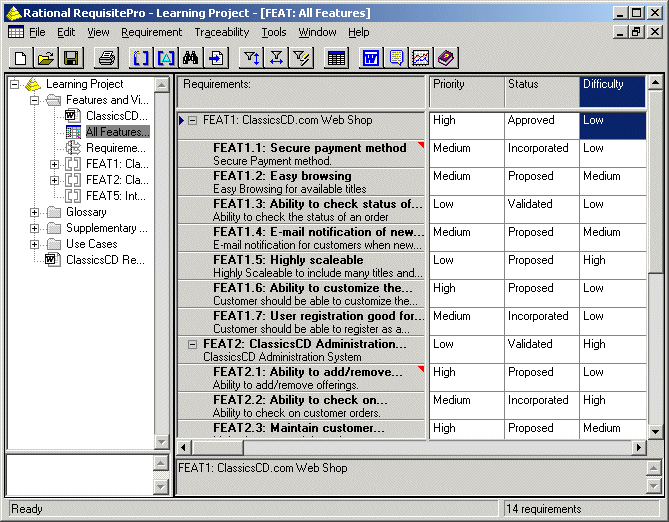Open the Requirement menu

click(151, 32)
